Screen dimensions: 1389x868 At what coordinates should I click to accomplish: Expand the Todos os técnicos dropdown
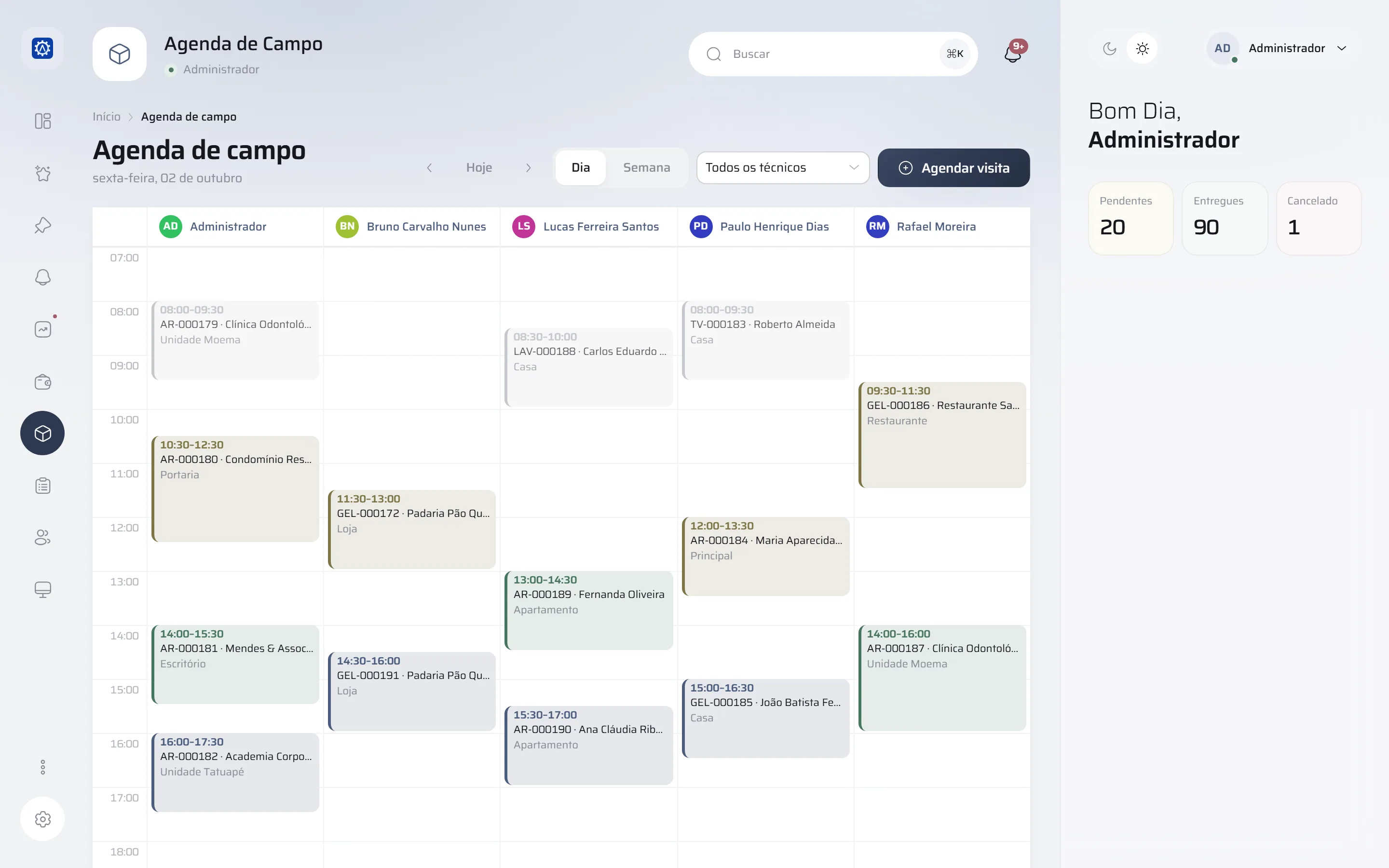click(x=782, y=168)
